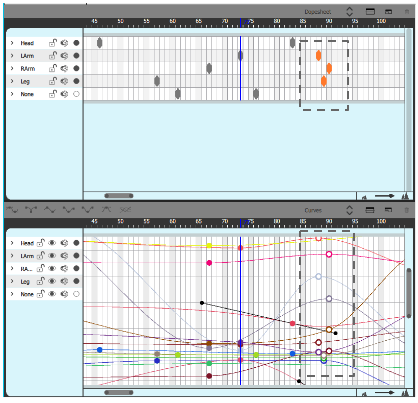Lock the Head layer in Dopesheet
Viewport: 418px width, 403px height.
pos(53,43)
